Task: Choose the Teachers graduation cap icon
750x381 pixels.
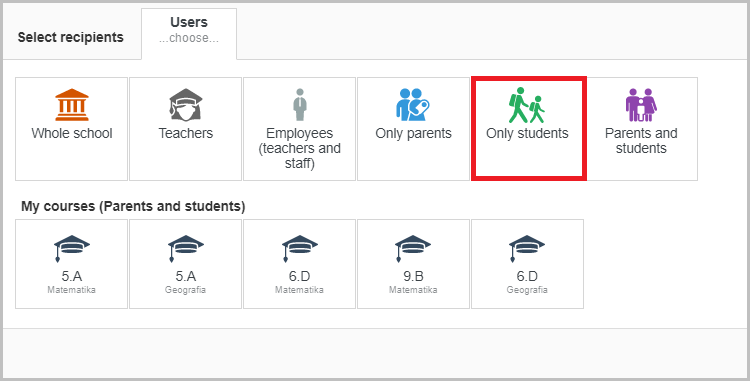Action: [x=186, y=104]
